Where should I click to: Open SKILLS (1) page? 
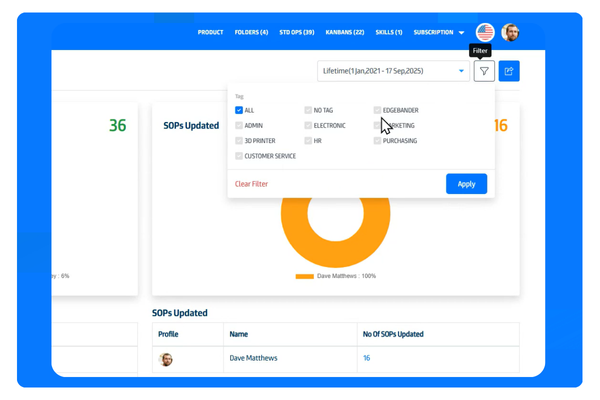pos(389,33)
